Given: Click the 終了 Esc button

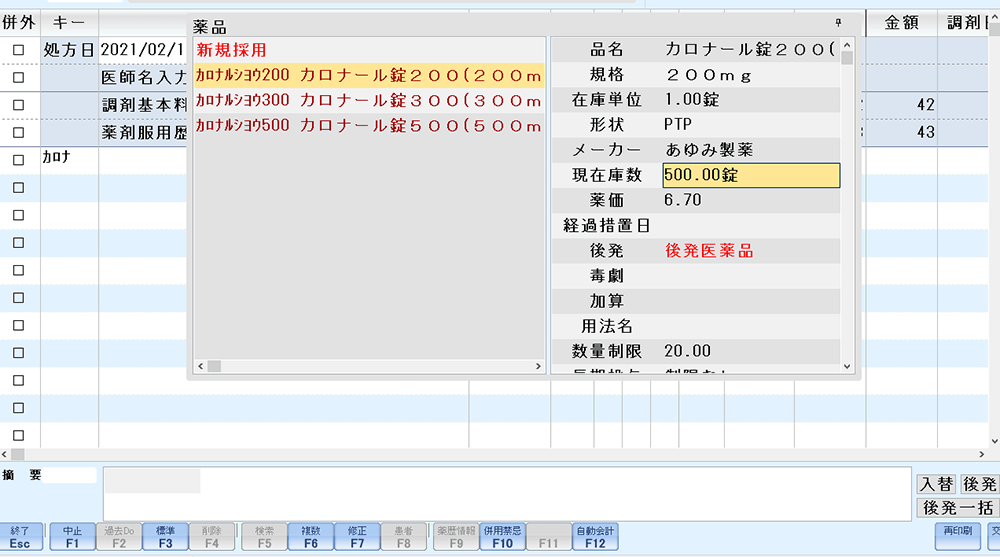Looking at the screenshot, I should 21,537.
